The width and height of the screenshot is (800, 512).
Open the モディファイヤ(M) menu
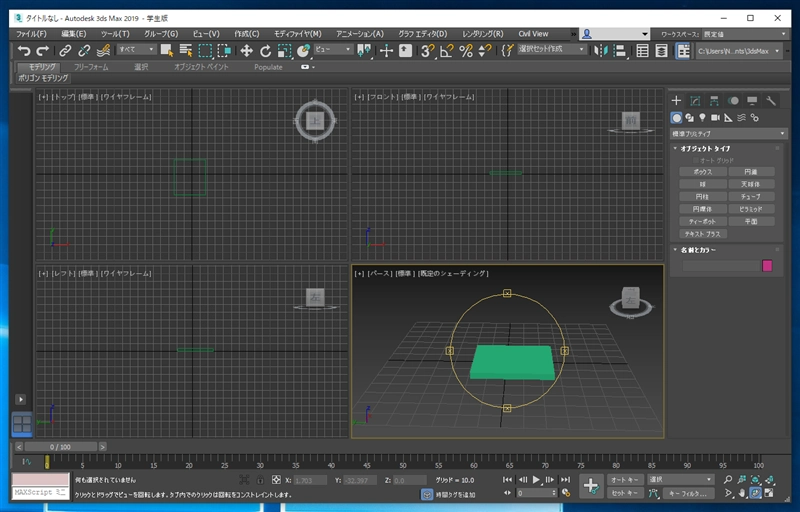(297, 34)
